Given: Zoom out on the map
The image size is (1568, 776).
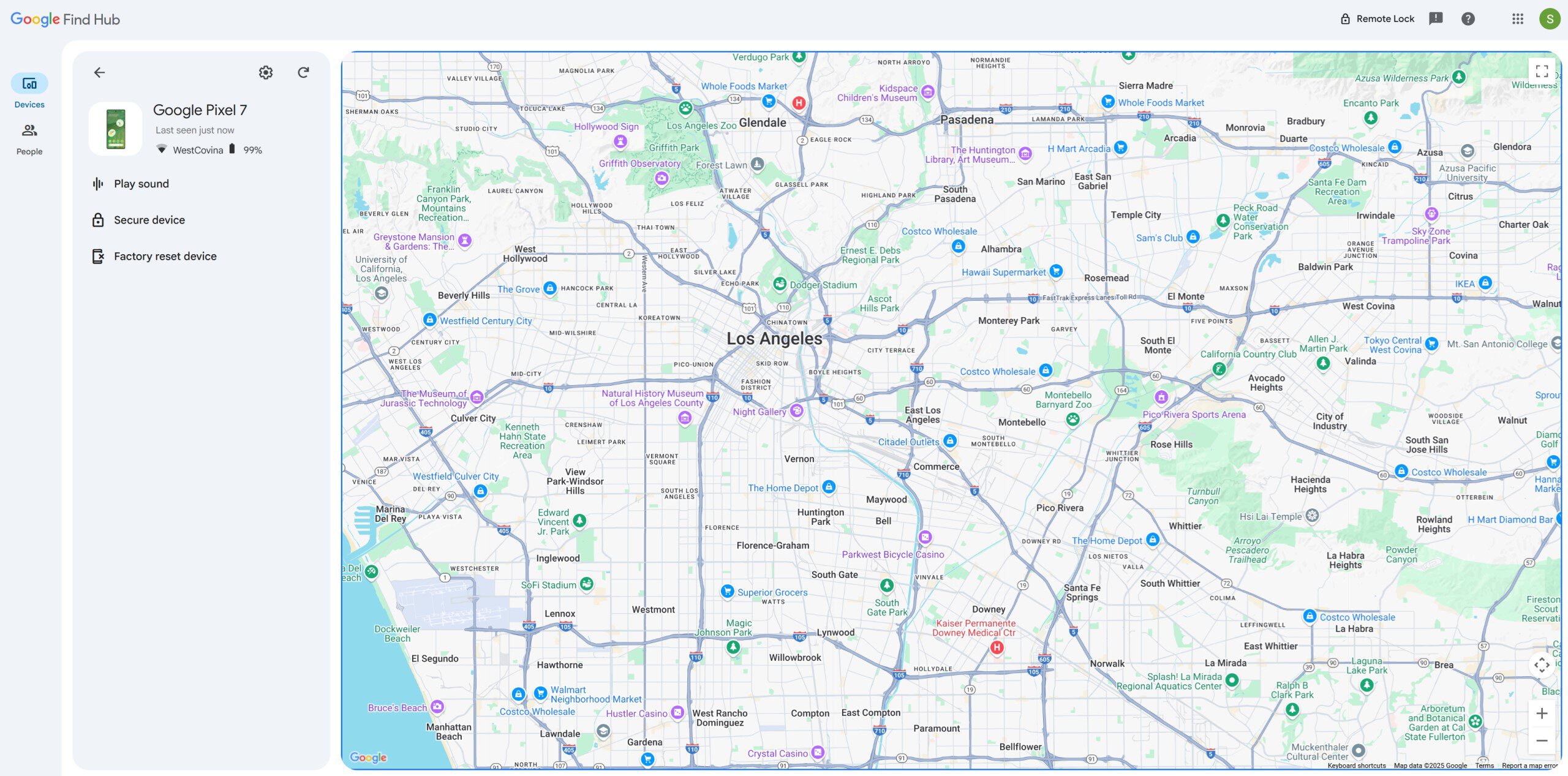Looking at the screenshot, I should click(1542, 740).
